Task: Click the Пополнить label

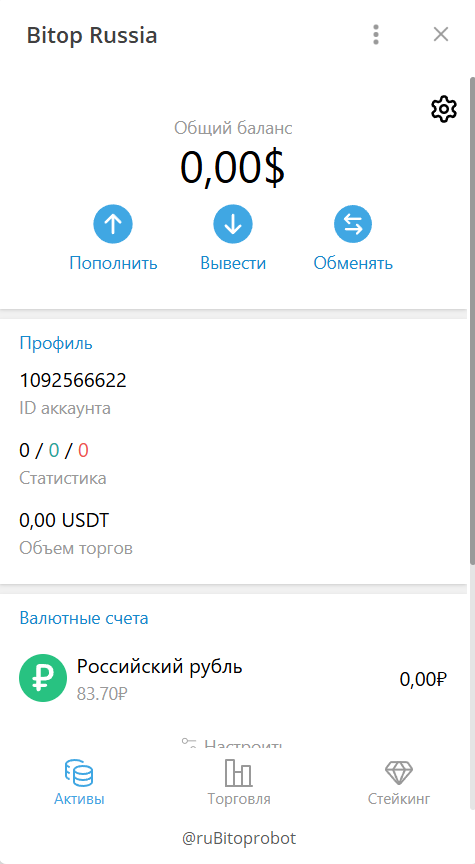Action: (113, 263)
